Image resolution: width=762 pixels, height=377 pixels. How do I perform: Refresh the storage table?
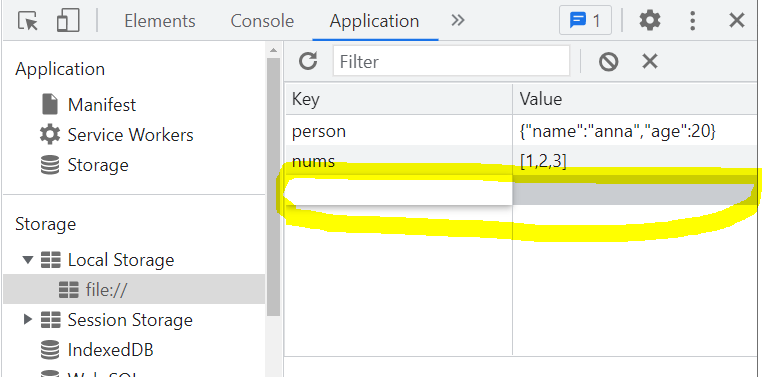[308, 61]
